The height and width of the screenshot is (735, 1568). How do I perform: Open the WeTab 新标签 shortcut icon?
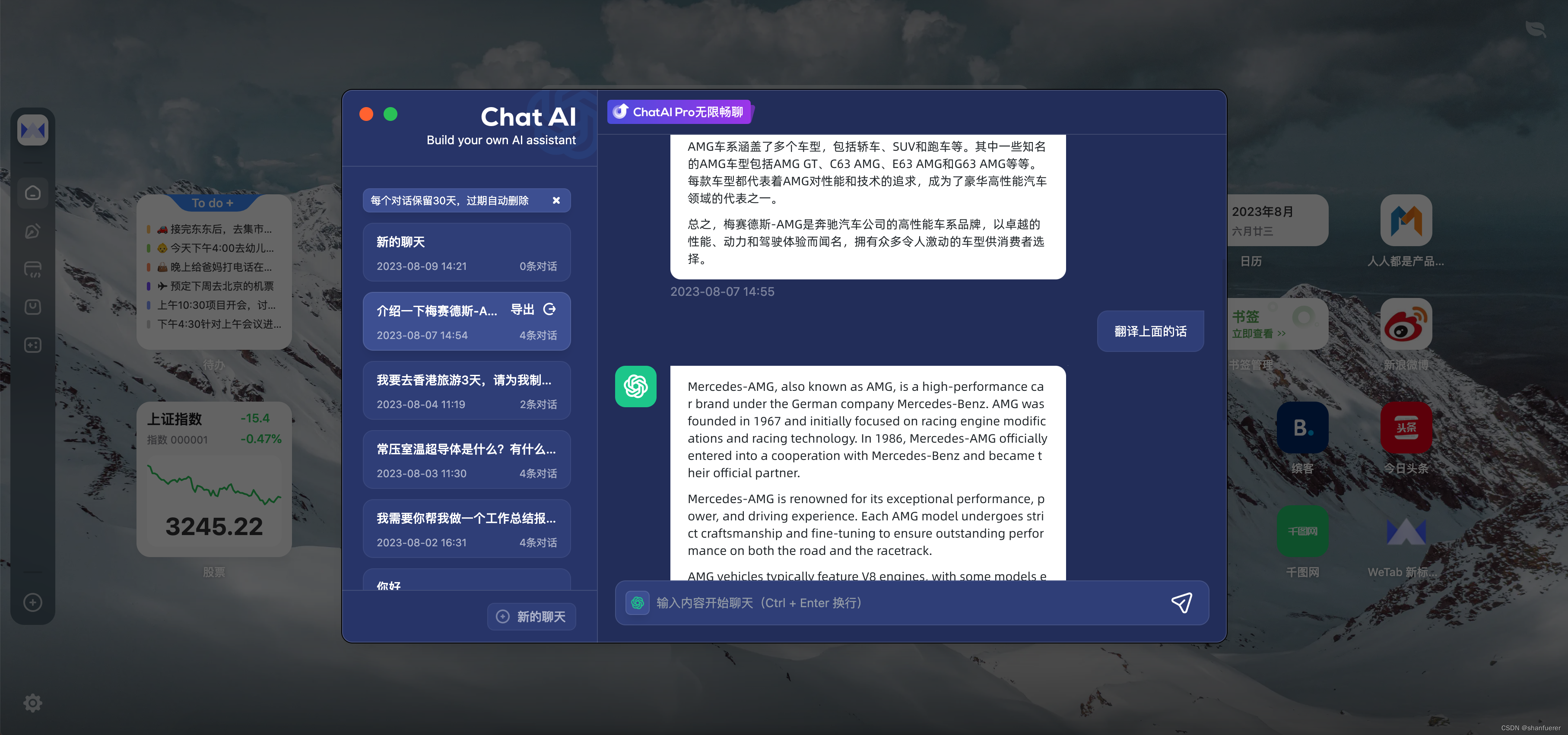pos(1406,531)
